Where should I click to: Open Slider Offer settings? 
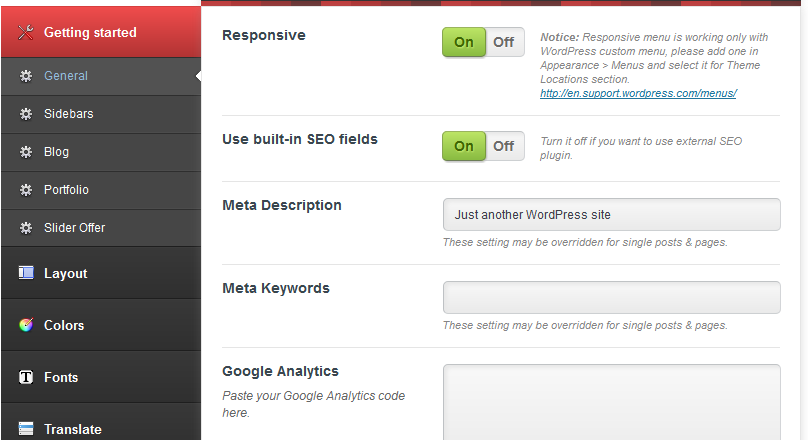(x=101, y=228)
